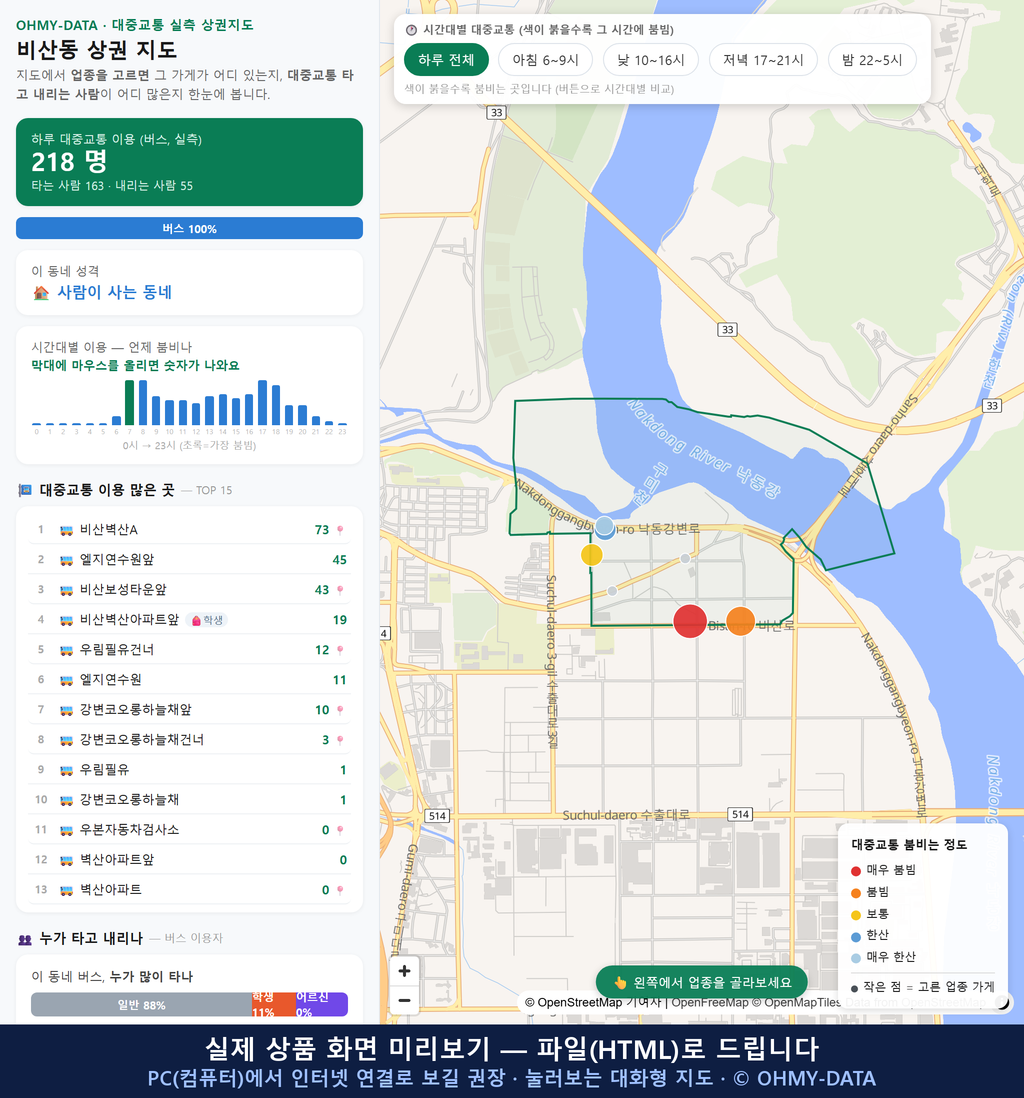Viewport: 1024px width, 1098px height.
Task: Click the value 73 in 비산벽산A row
Action: tap(321, 530)
